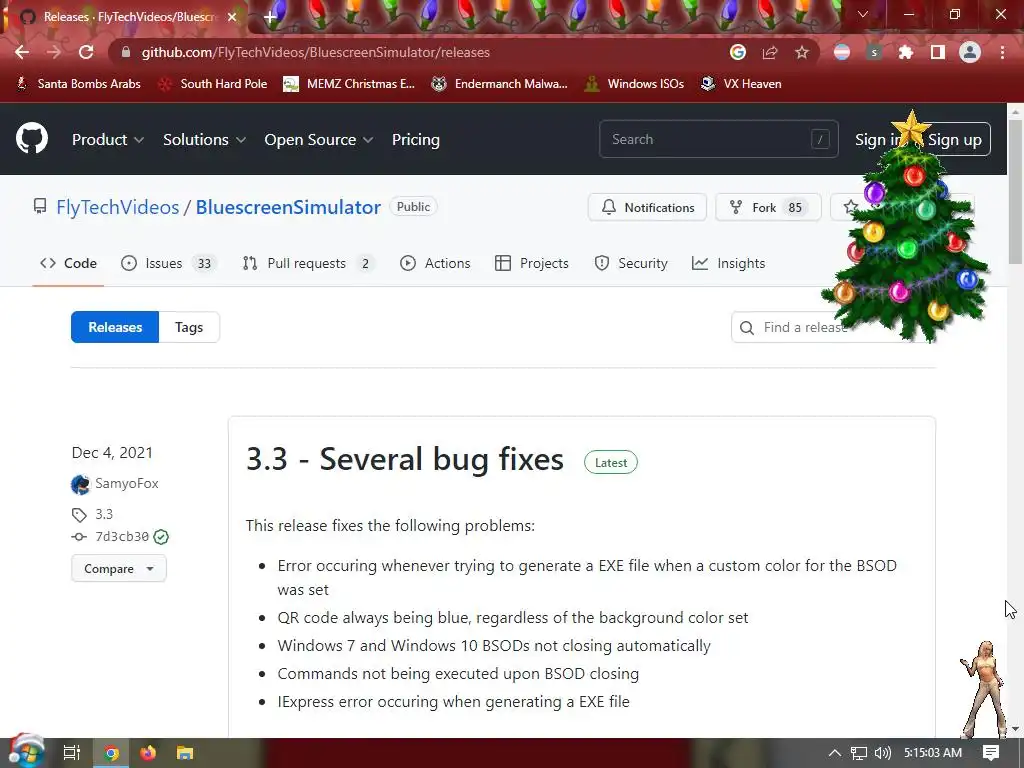Click the verified commit check badge
Screen dimensions: 1024x768
click(161, 537)
